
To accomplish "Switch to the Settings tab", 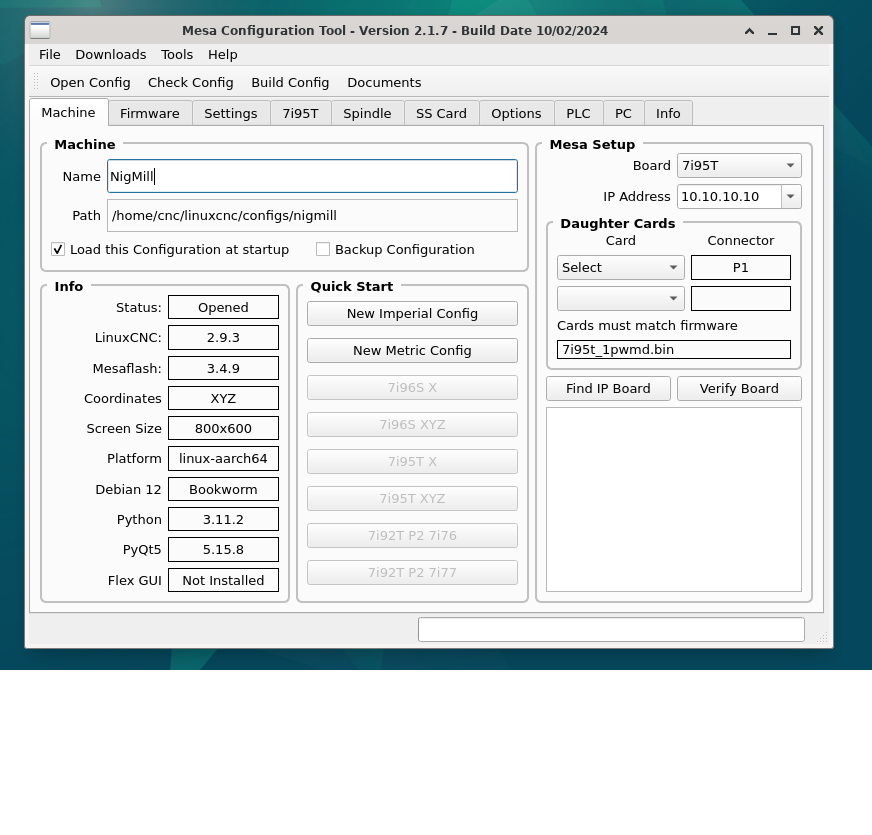I will pyautogui.click(x=231, y=113).
